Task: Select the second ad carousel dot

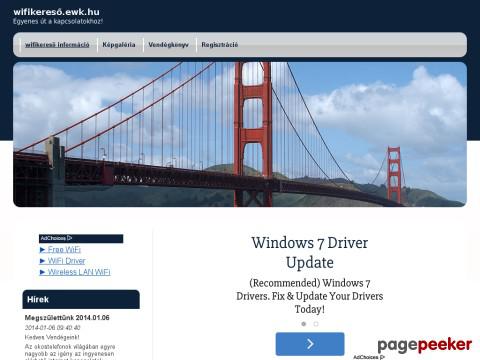Action: [316, 324]
